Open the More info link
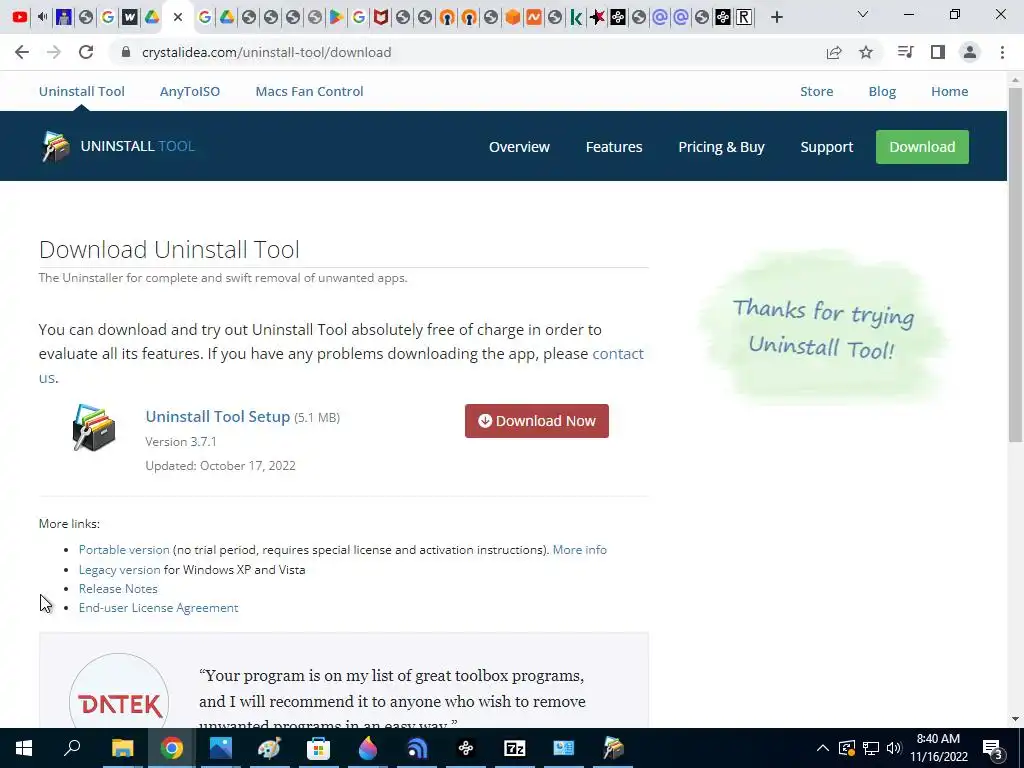 coord(580,550)
